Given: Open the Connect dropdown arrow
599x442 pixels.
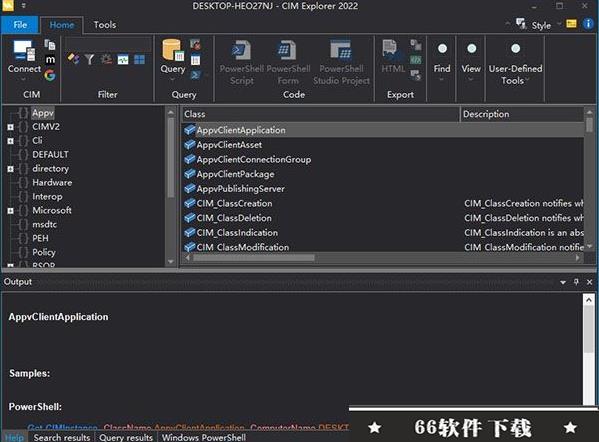Looking at the screenshot, I should coord(24,79).
